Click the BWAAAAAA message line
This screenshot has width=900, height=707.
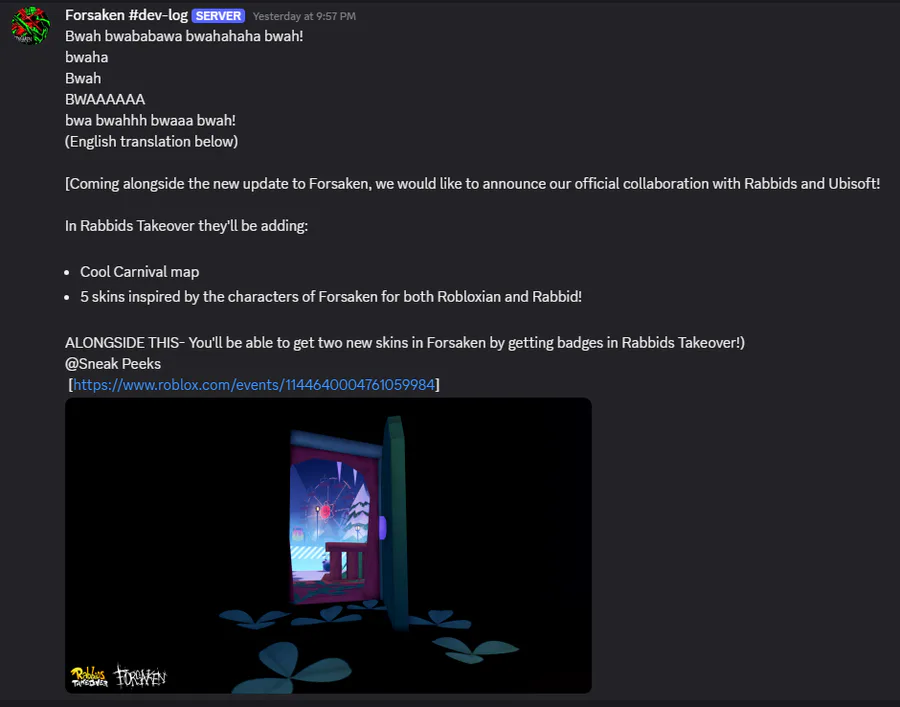(x=105, y=99)
